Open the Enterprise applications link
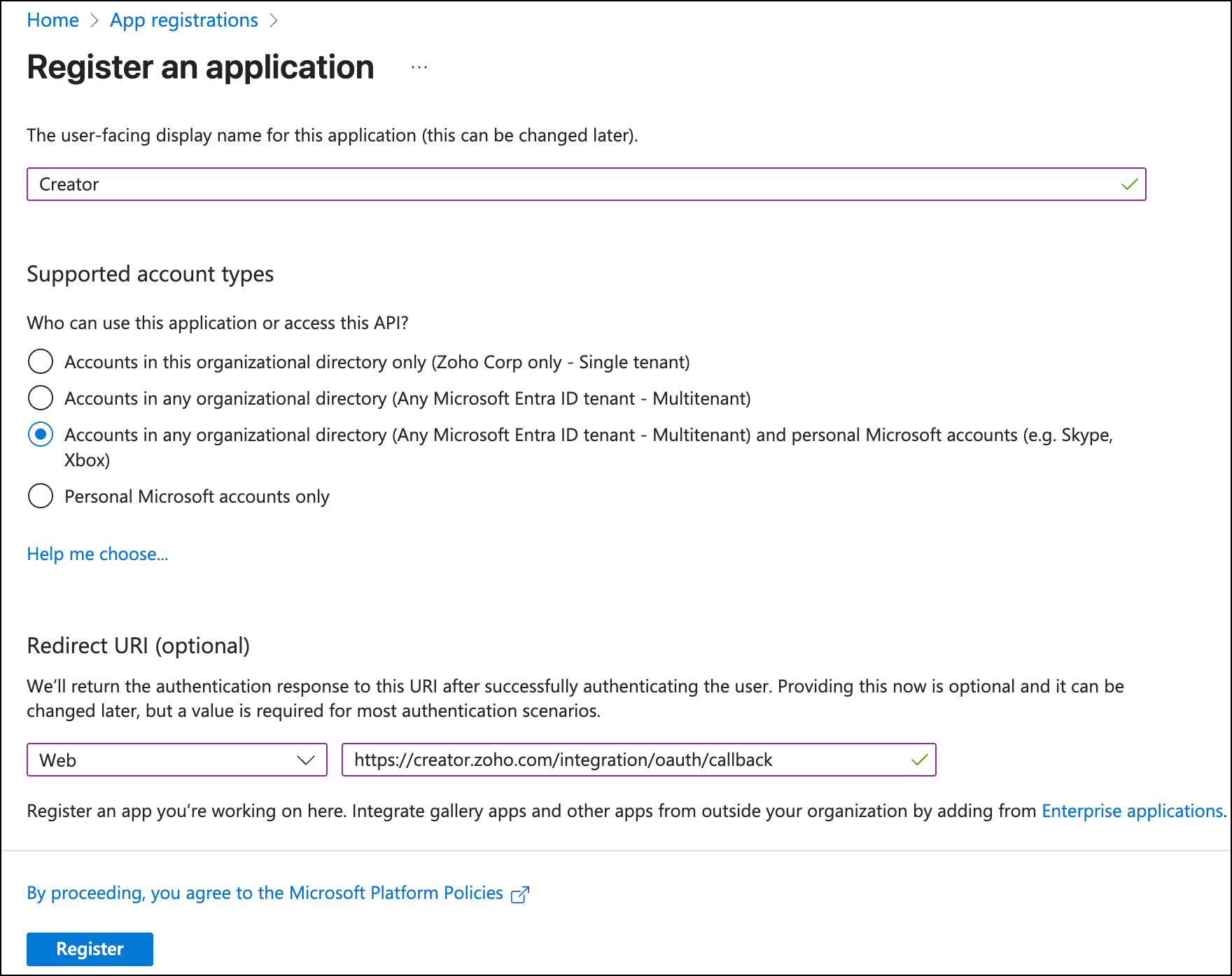This screenshot has width=1232, height=976. 1132,811
